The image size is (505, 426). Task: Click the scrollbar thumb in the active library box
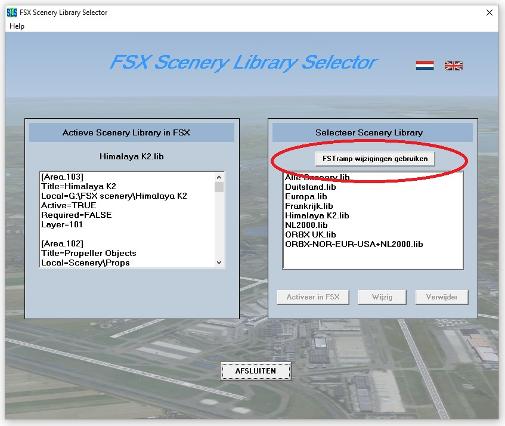point(219,187)
